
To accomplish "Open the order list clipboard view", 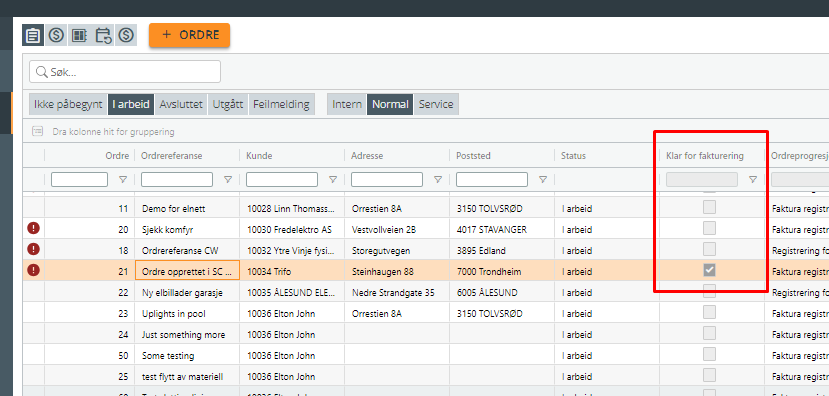I will pyautogui.click(x=33, y=35).
